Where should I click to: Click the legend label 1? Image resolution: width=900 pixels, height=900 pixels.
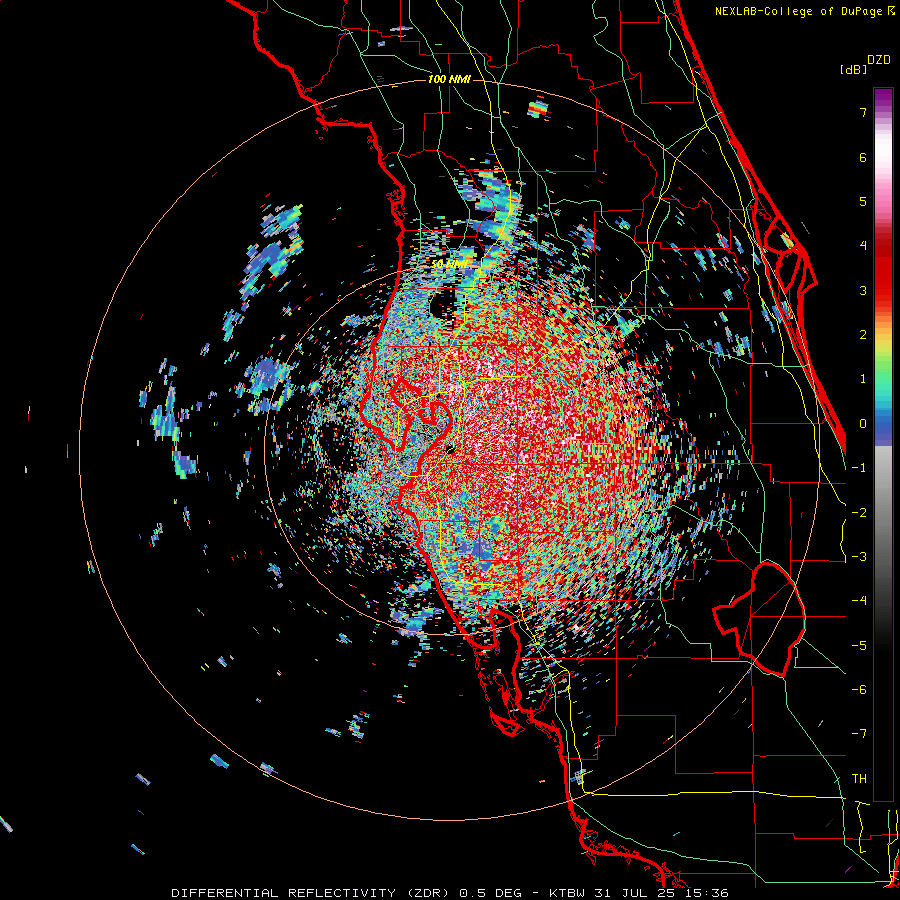coord(863,379)
